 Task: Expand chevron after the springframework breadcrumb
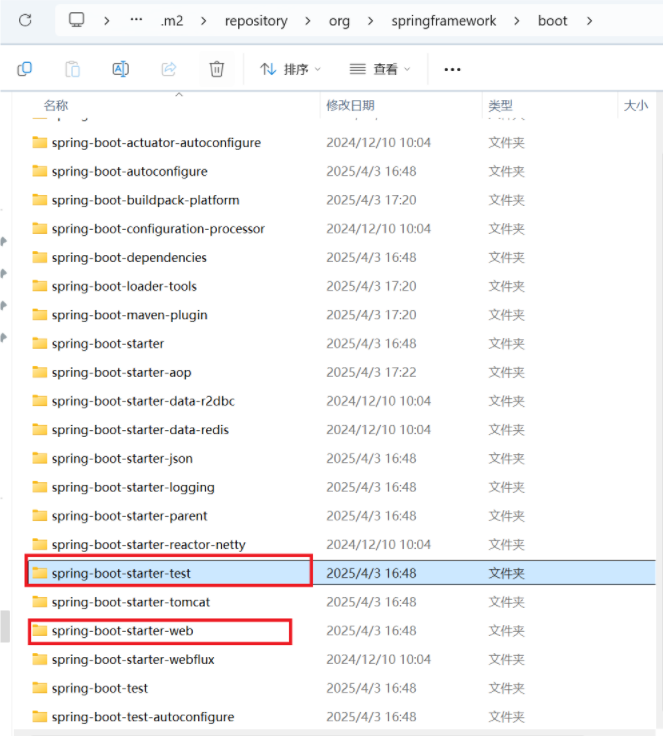tap(517, 21)
